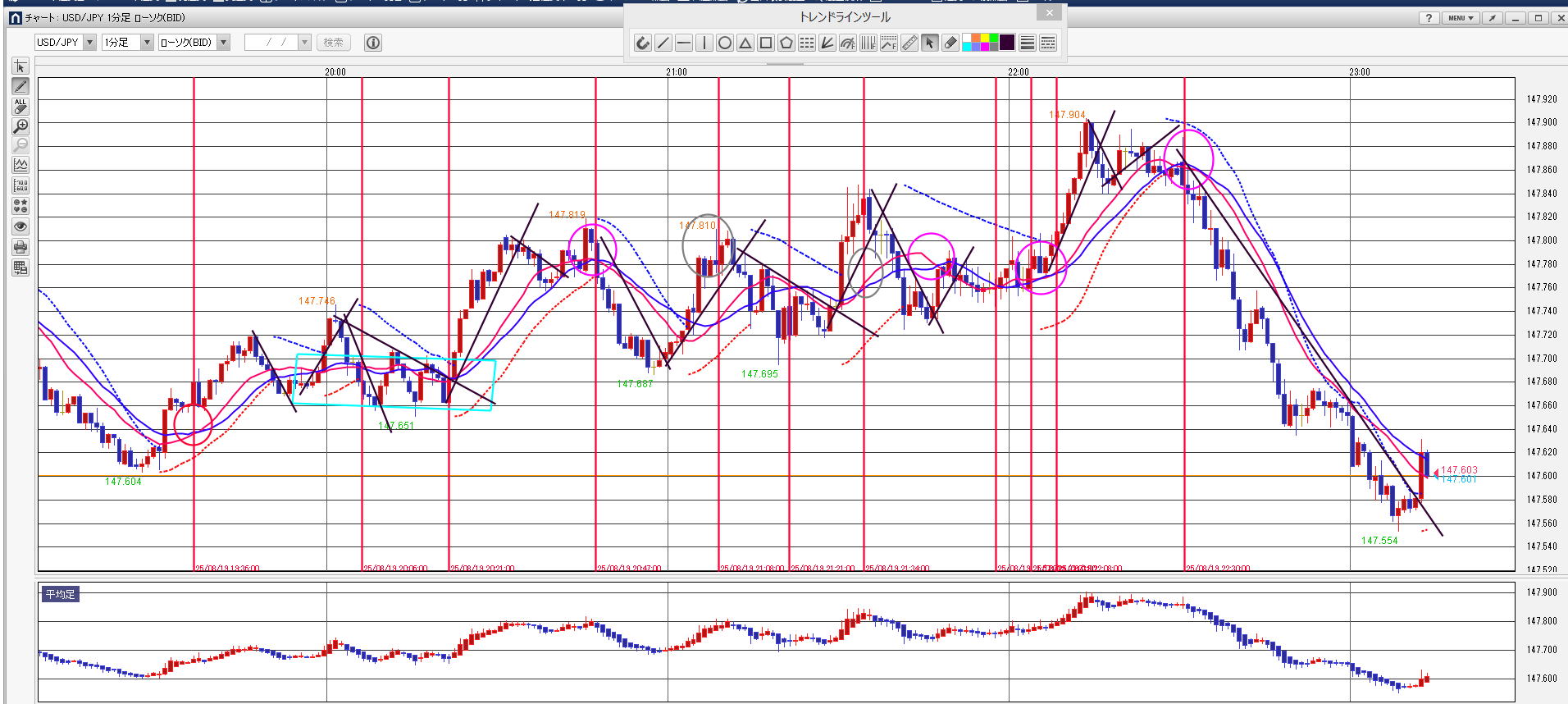Select the pentagon shape tool
Viewport: 1568px width, 704px height.
(786, 43)
